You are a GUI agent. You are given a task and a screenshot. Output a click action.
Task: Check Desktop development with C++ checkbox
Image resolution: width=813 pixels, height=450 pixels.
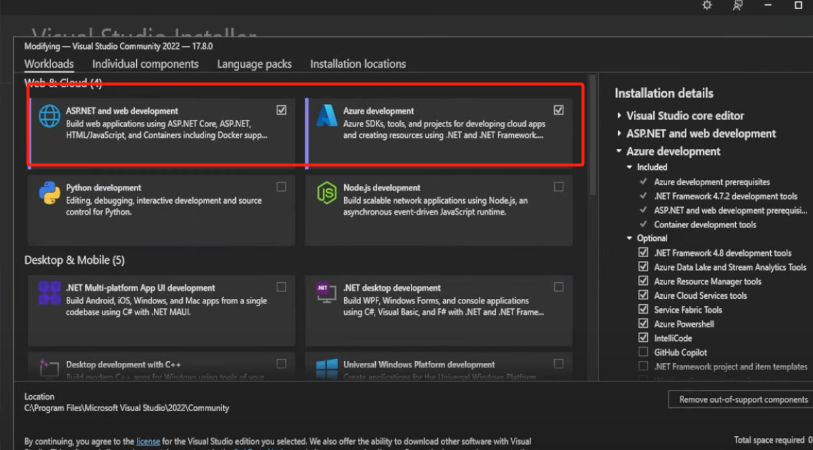281,363
